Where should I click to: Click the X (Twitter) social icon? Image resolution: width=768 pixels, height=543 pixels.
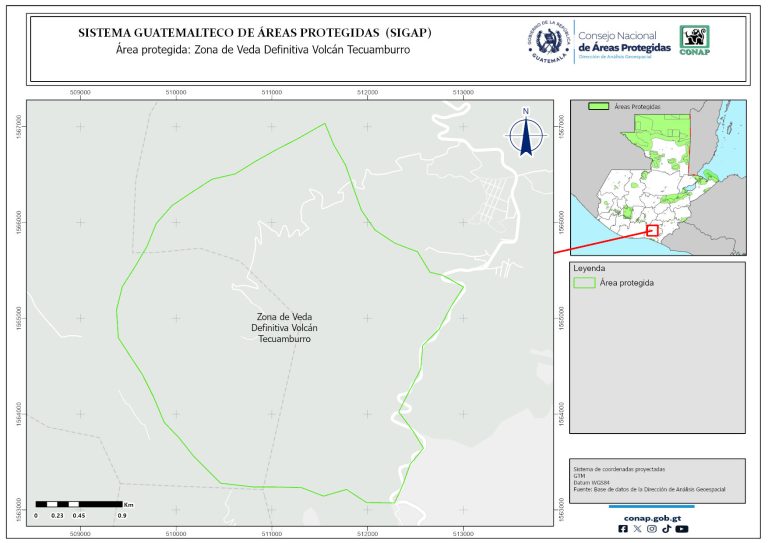click(638, 529)
